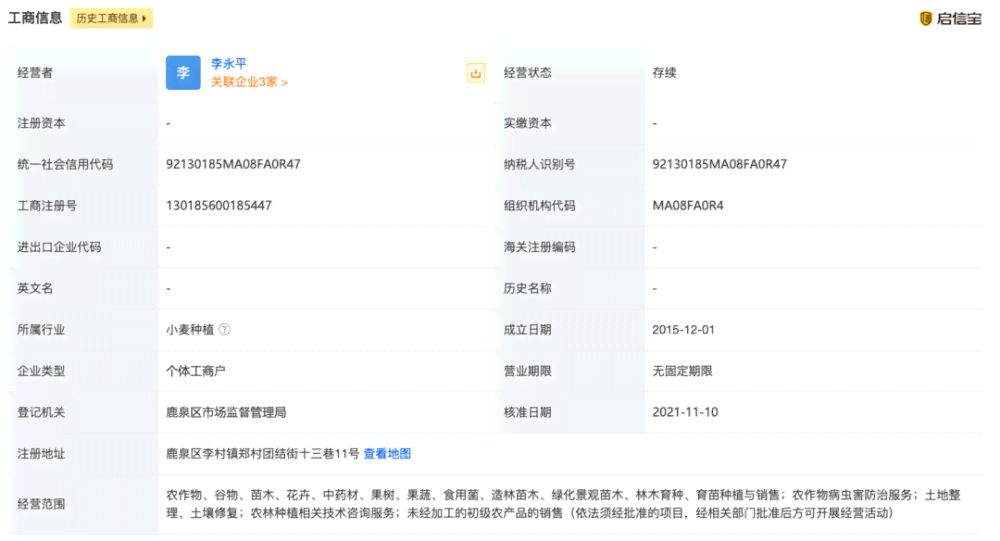Click the 实缴资本 label
Screen dimensions: 1000x541
pyautogui.click(x=527, y=123)
